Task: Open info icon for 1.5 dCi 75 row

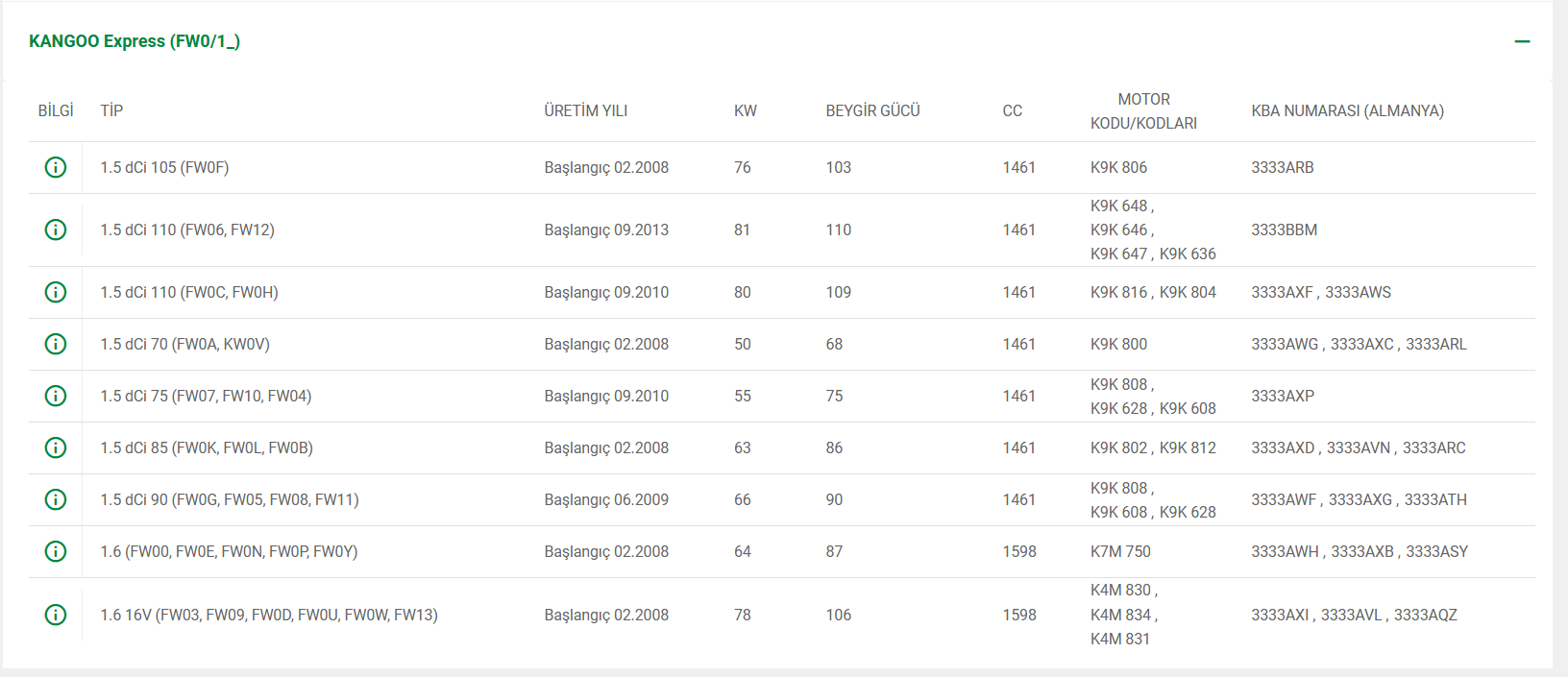Action: 56,396
